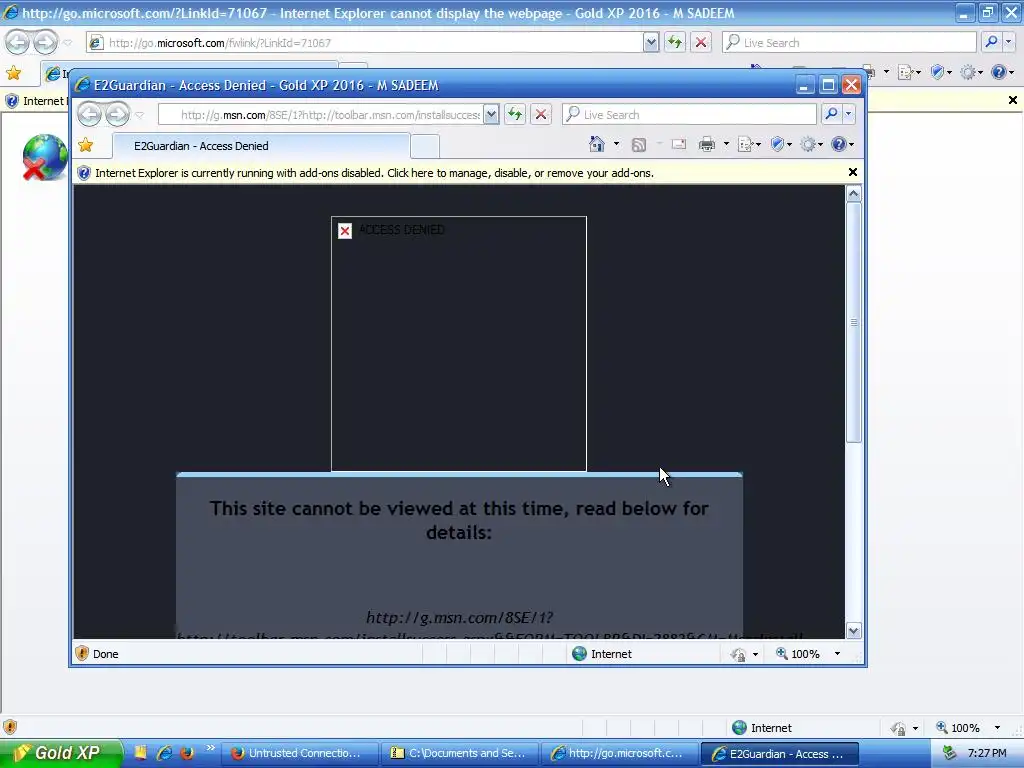The width and height of the screenshot is (1024, 768).
Task: Refresh the E2Guardian page
Action: point(515,114)
